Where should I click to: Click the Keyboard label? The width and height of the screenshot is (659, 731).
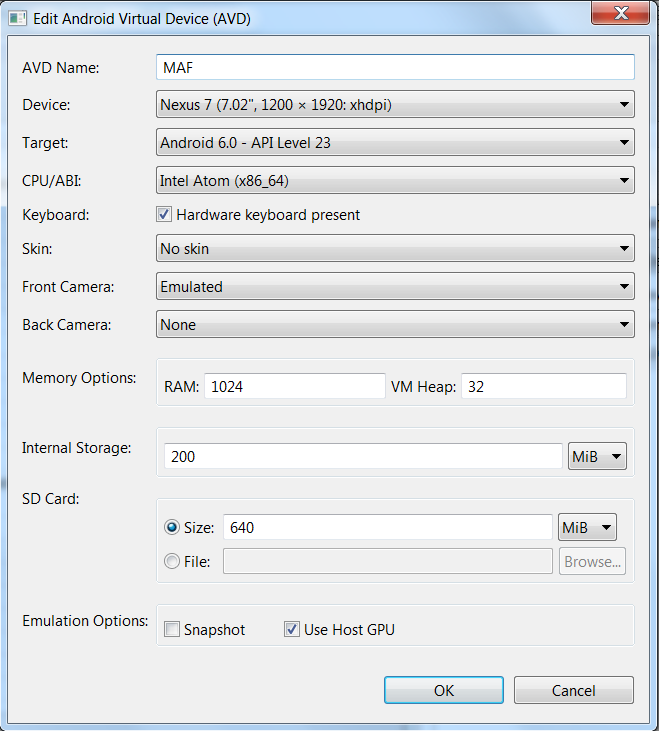55,215
